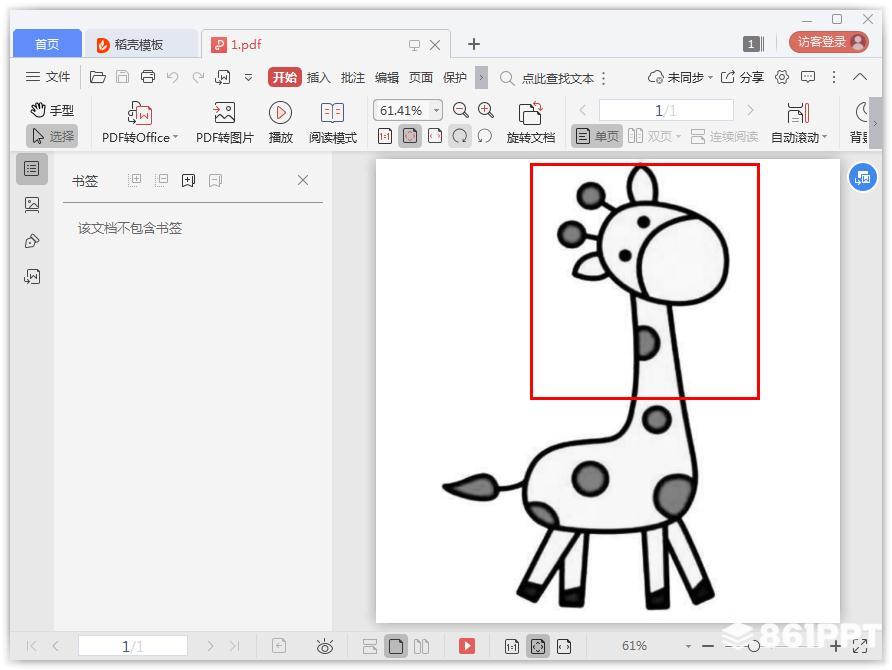Click the zoom out magnifier icon
Image resolution: width=892 pixels, height=670 pixels.
[x=461, y=110]
